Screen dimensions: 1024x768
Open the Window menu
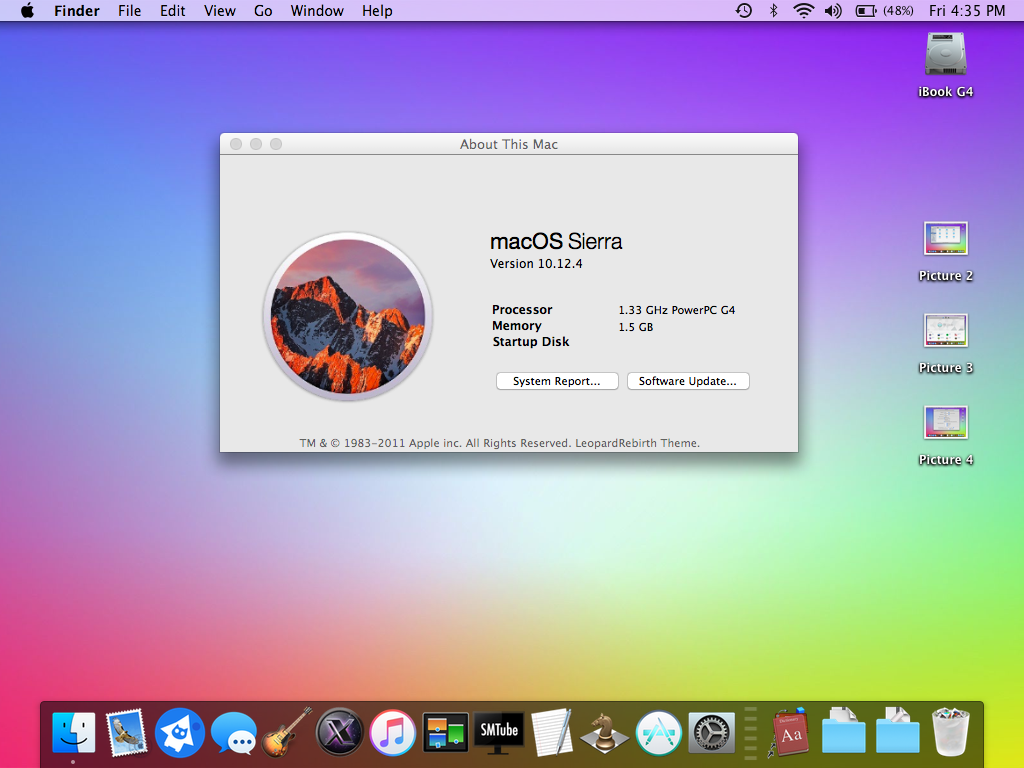click(317, 11)
